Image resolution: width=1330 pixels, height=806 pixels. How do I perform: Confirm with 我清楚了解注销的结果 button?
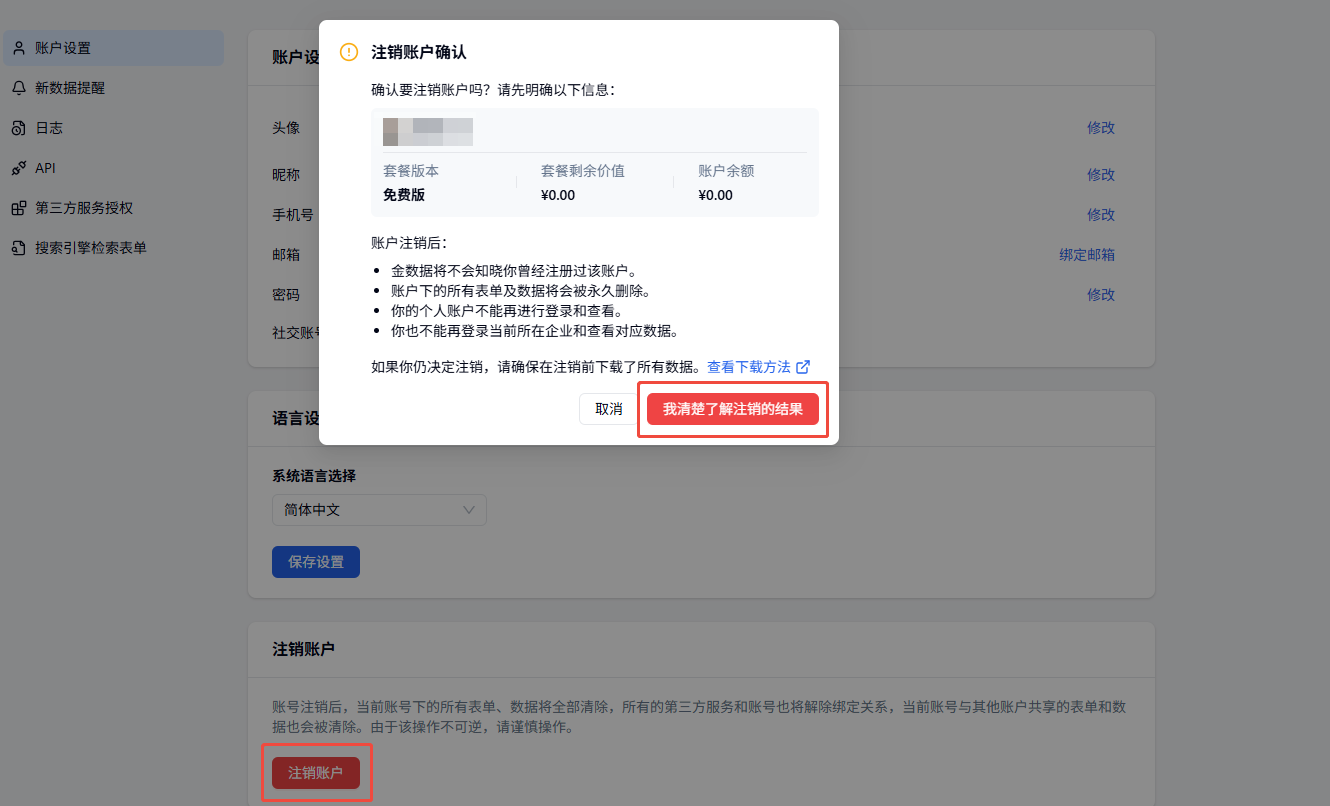[732, 409]
